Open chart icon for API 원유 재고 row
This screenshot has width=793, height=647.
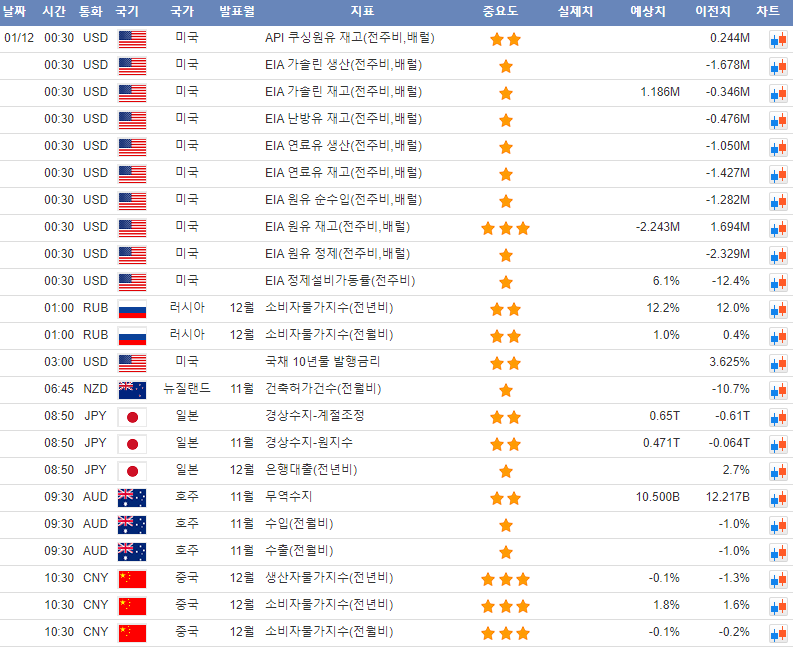778,39
